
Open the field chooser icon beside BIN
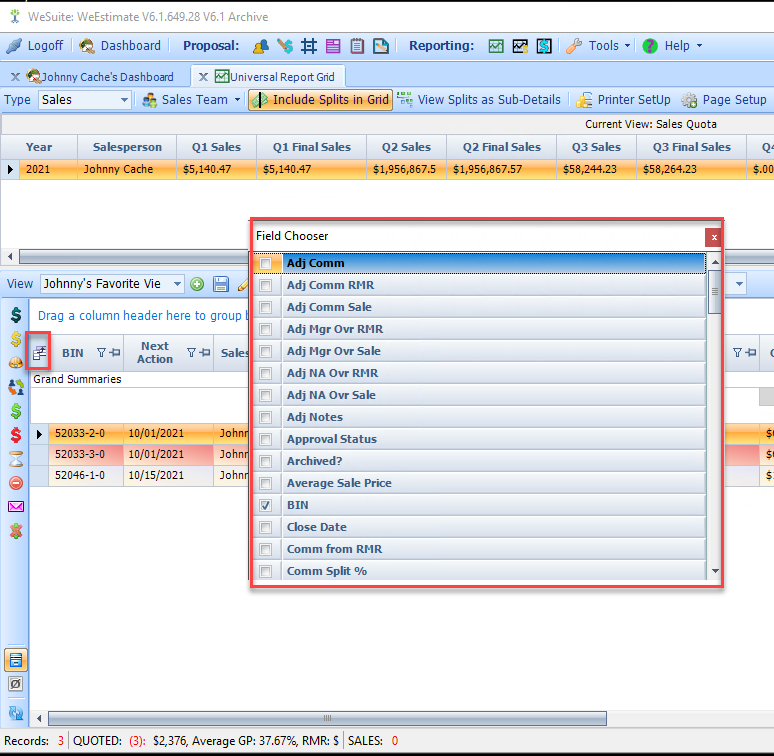click(x=39, y=353)
